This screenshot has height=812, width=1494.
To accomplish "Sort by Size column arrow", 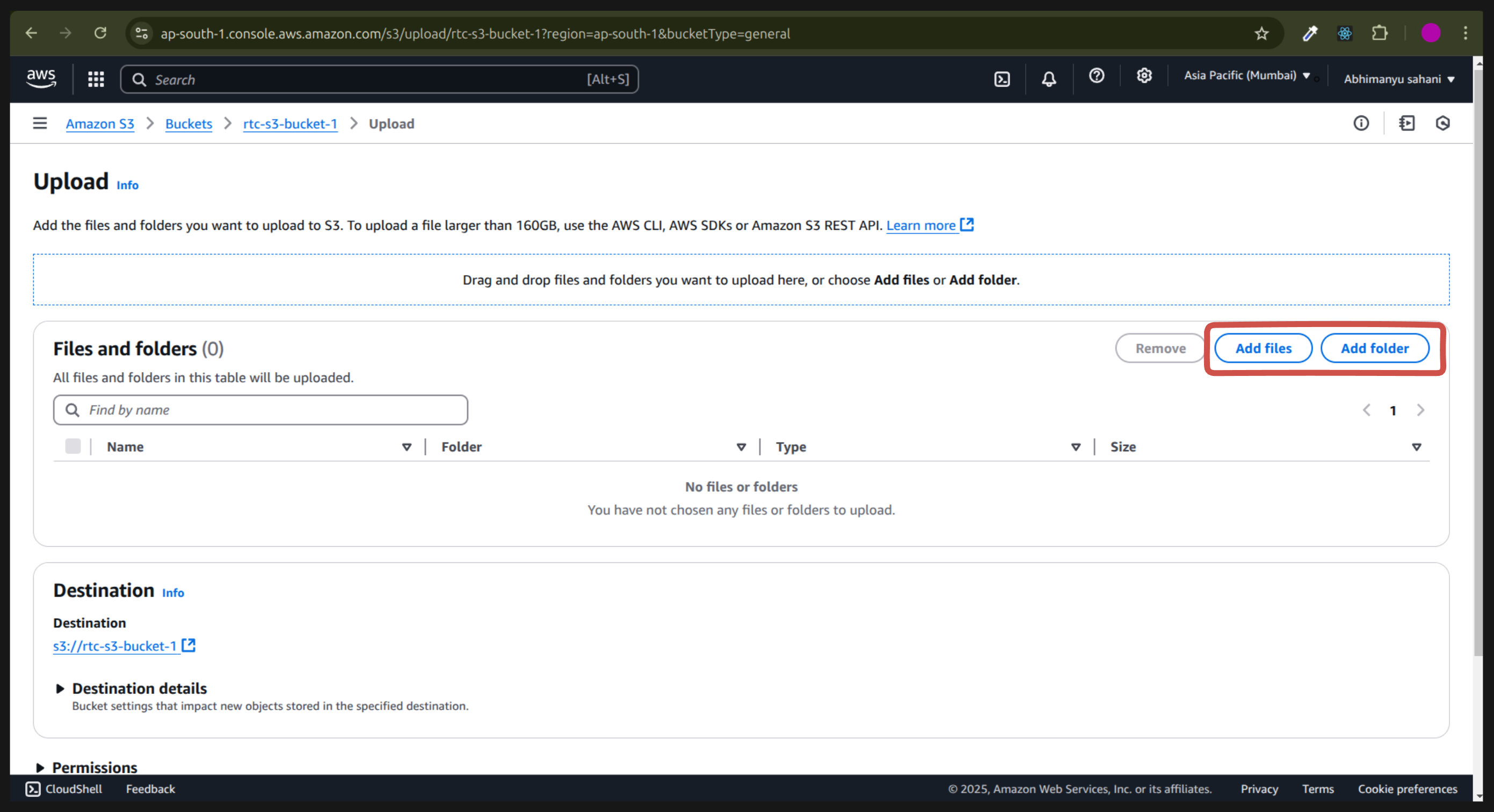I will (x=1416, y=447).
